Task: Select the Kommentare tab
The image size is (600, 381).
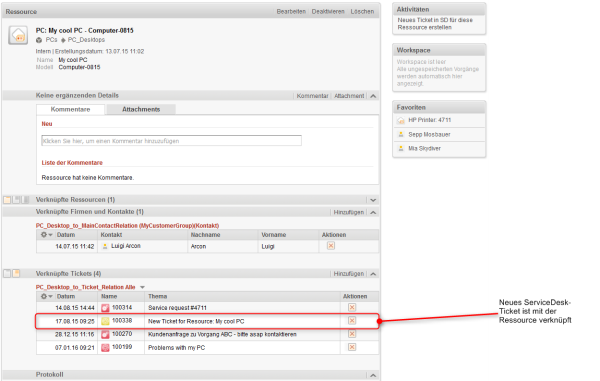Action: point(70,109)
